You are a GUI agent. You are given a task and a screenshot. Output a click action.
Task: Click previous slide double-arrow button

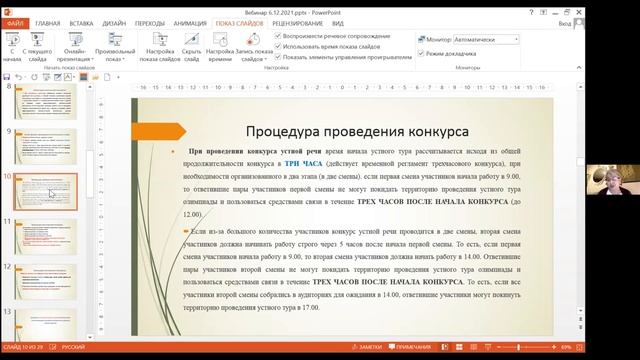pos(580,319)
